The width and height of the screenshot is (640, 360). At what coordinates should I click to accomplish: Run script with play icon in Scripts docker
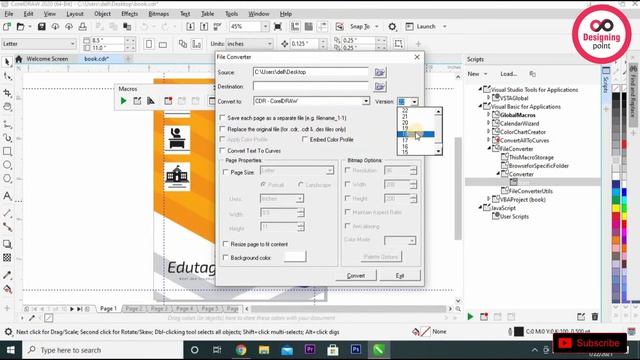point(470,316)
